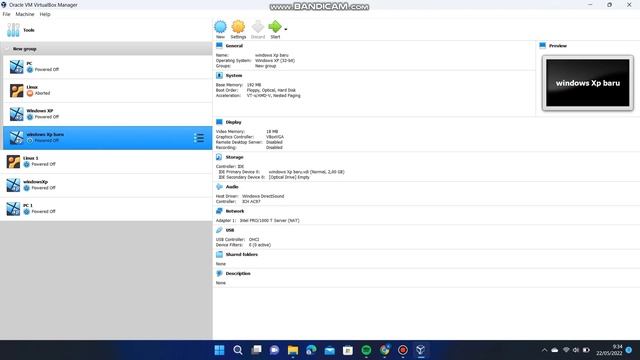Screen dimensions: 640x360
Task: Select the aborted Linux machine
Action: (107, 90)
